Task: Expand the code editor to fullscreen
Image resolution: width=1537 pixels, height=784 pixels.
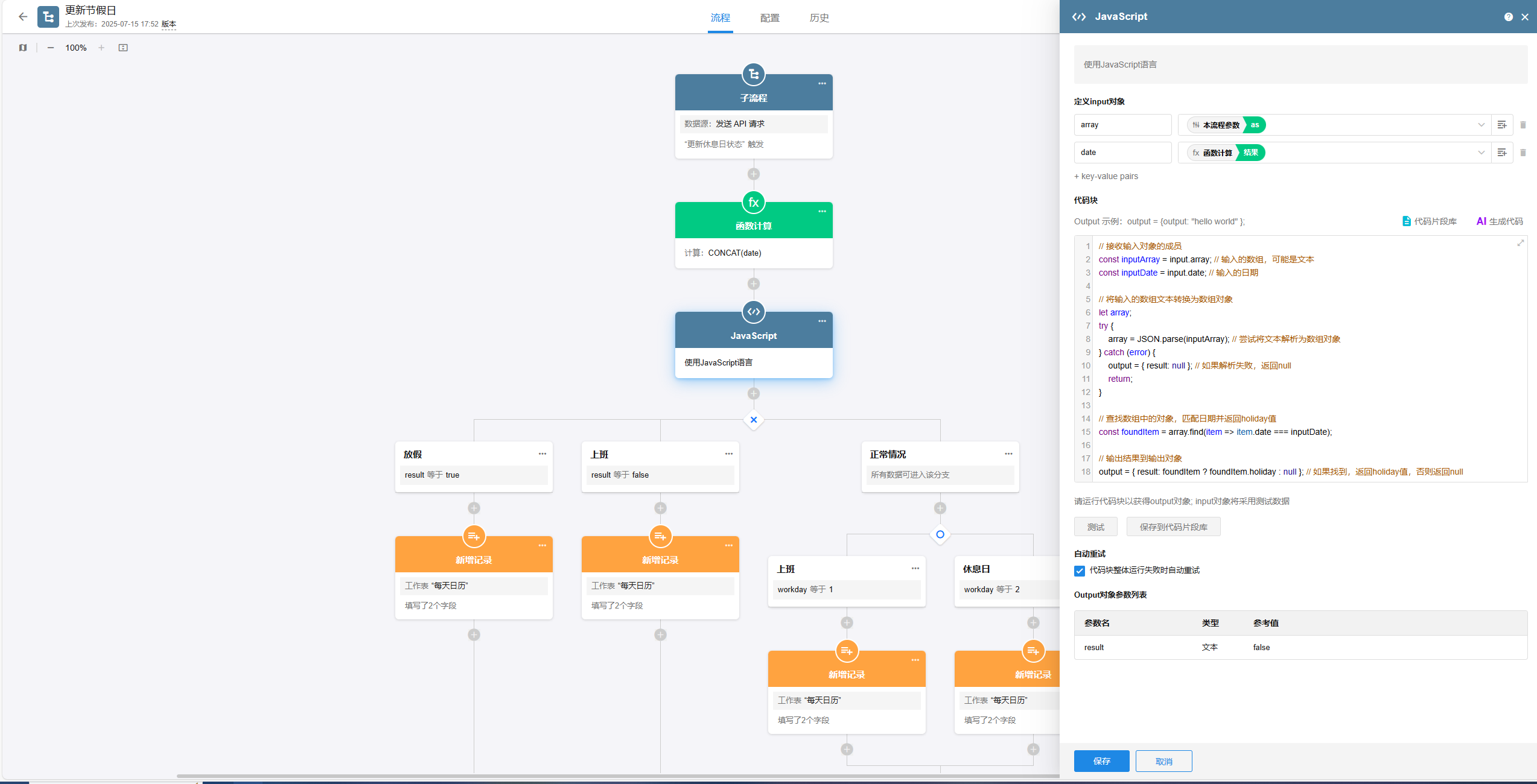Action: click(1520, 243)
